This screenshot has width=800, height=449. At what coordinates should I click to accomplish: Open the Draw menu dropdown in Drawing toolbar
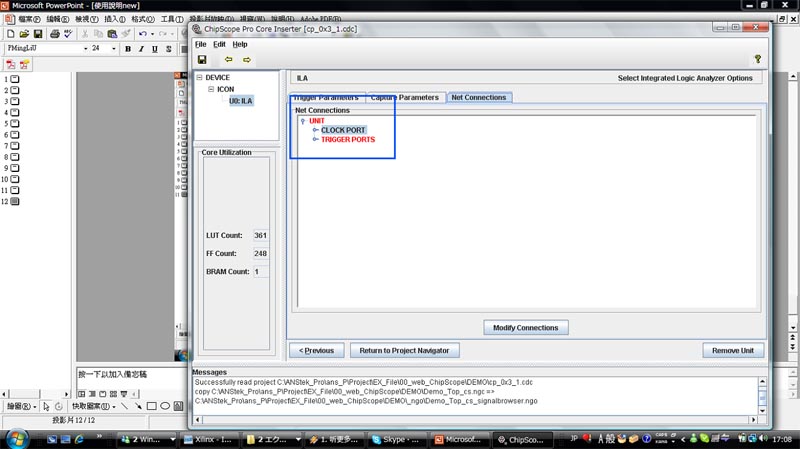tap(21, 406)
